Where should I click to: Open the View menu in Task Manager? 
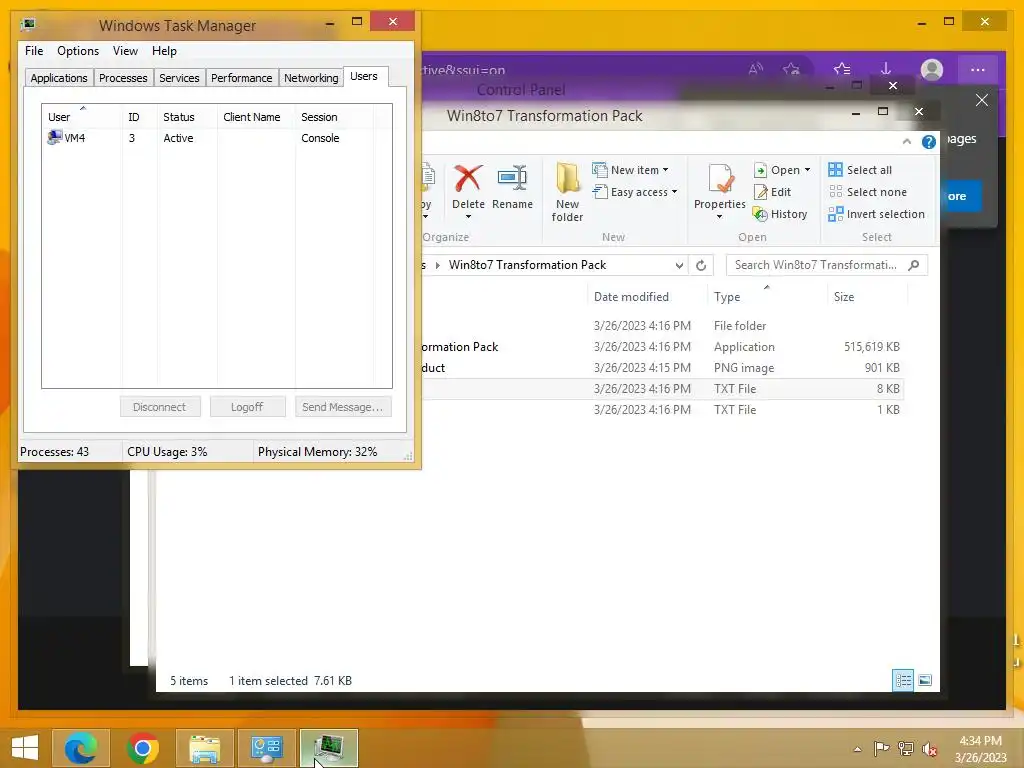click(x=125, y=51)
